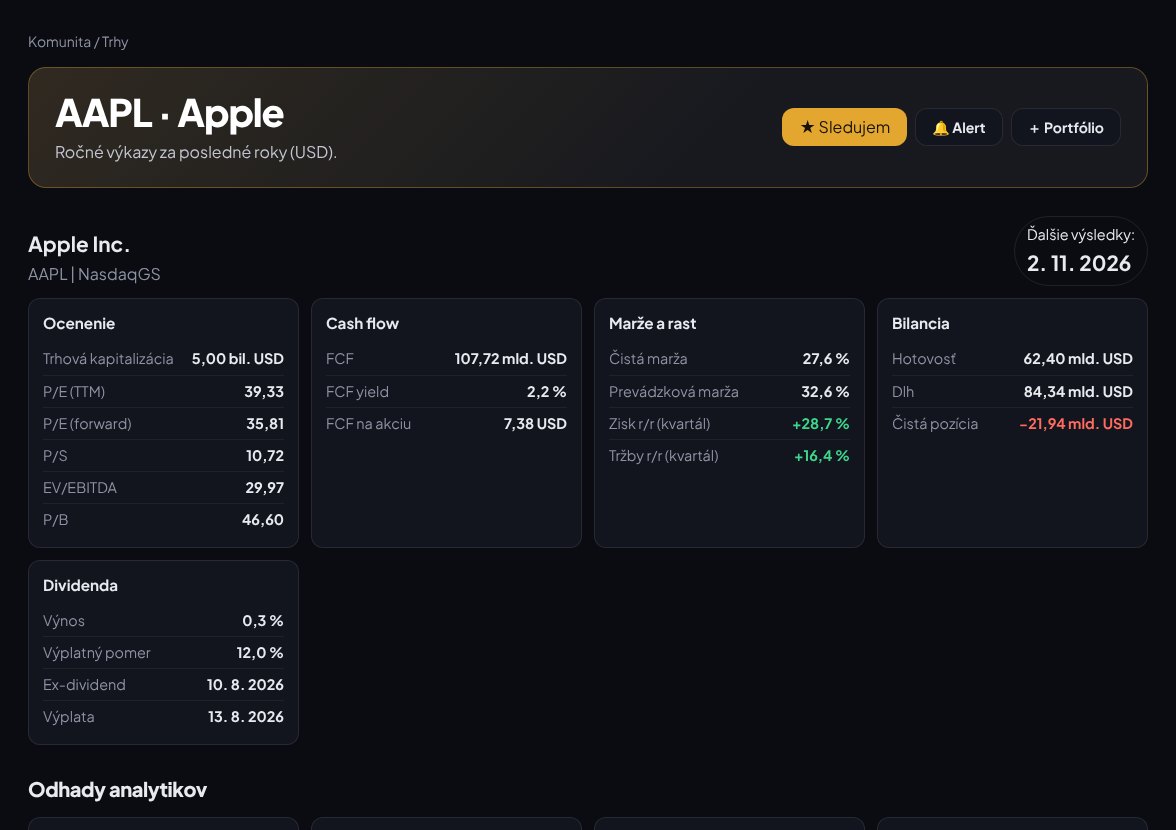The width and height of the screenshot is (1176, 830).
Task: Click the EV/EBITDA value 29,97
Action: pos(265,488)
